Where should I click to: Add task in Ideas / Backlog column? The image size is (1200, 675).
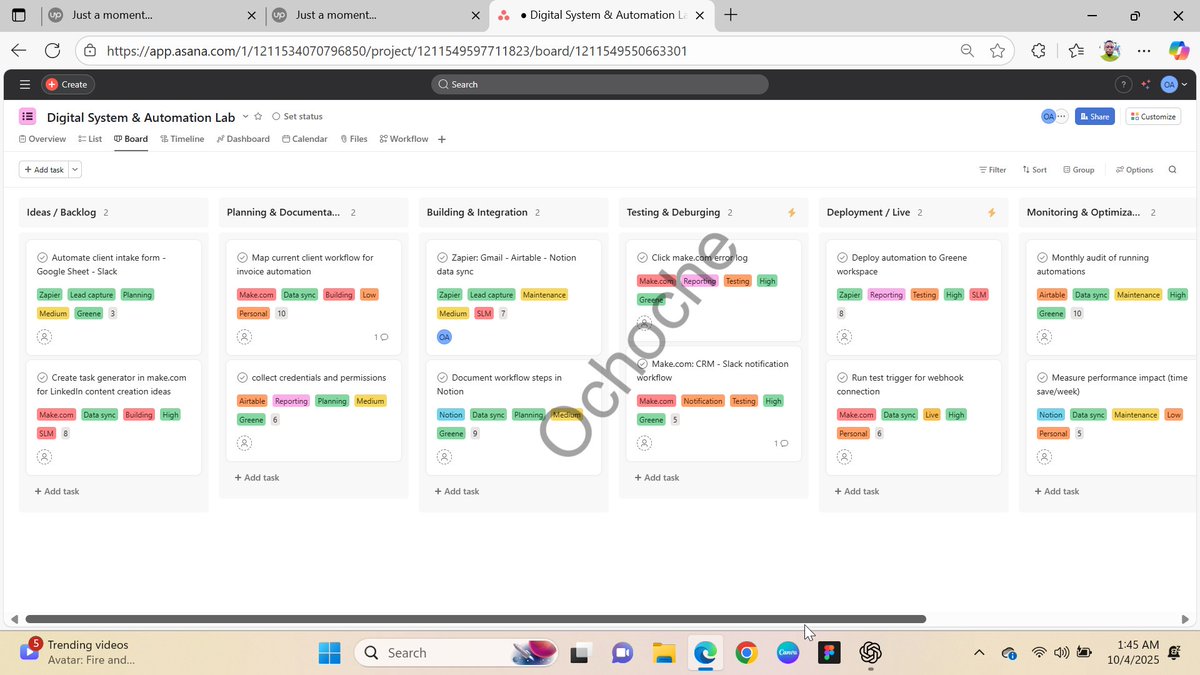(x=57, y=491)
